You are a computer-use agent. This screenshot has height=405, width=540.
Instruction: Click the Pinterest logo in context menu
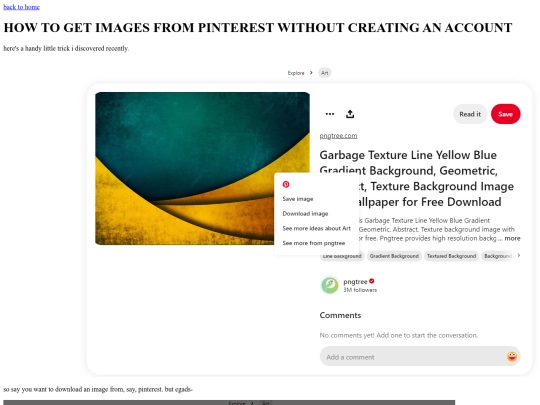[286, 184]
